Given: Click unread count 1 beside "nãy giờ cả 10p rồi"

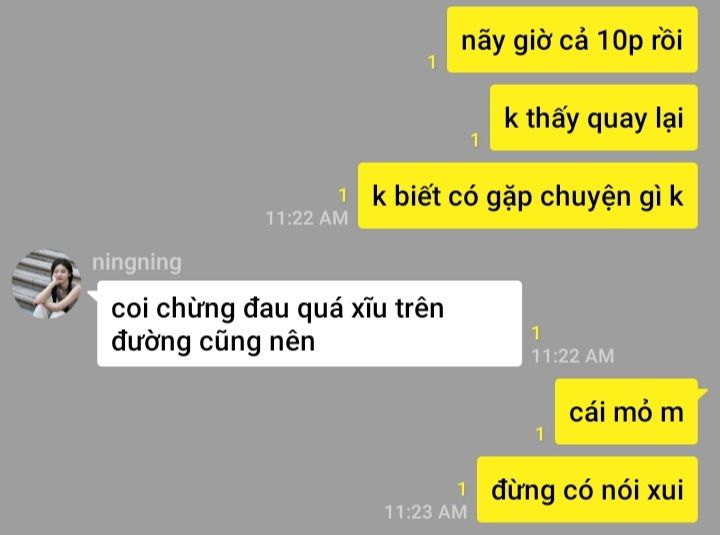Looking at the screenshot, I should pos(432,62).
